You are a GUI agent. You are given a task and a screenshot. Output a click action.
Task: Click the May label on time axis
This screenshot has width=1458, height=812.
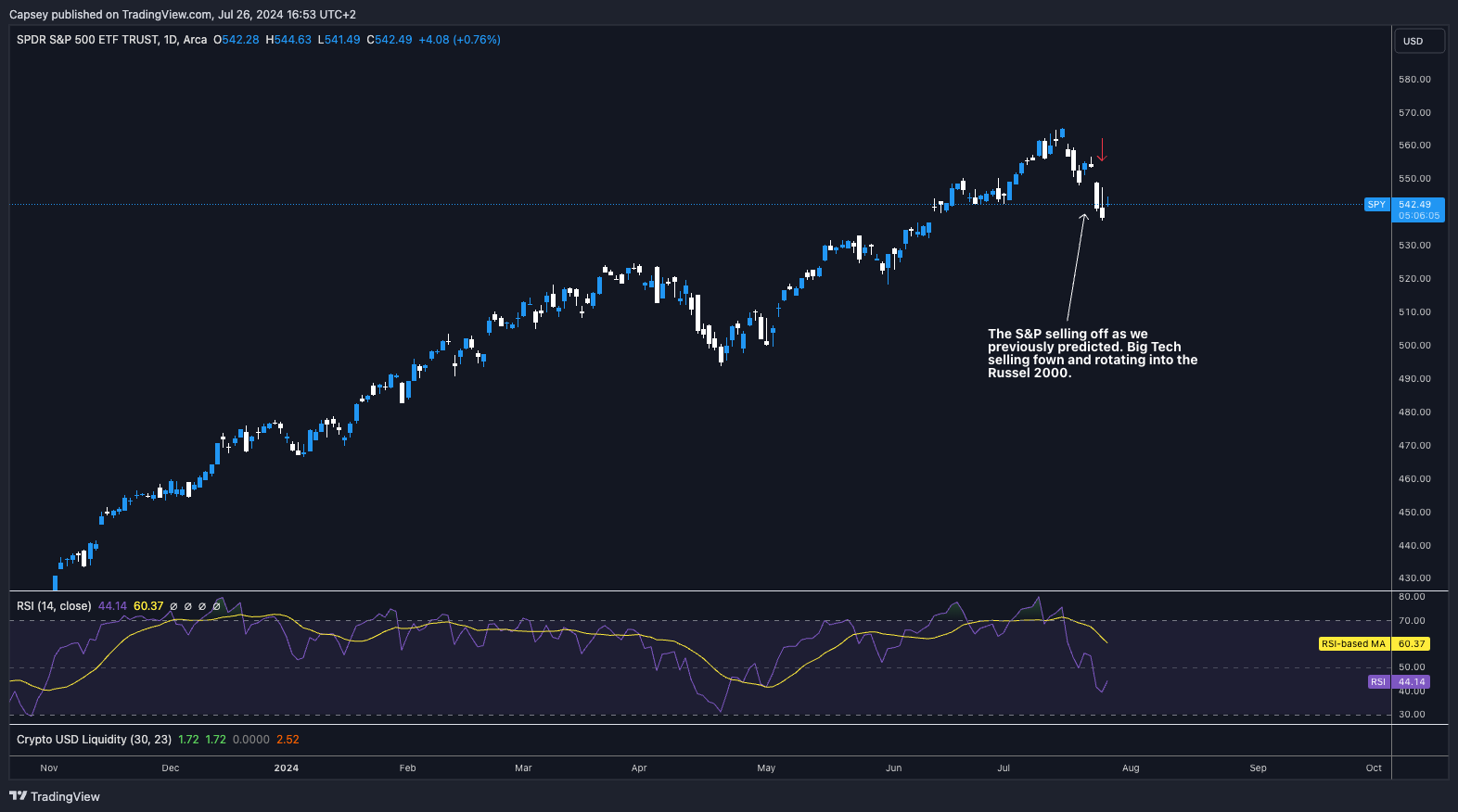pyautogui.click(x=766, y=768)
